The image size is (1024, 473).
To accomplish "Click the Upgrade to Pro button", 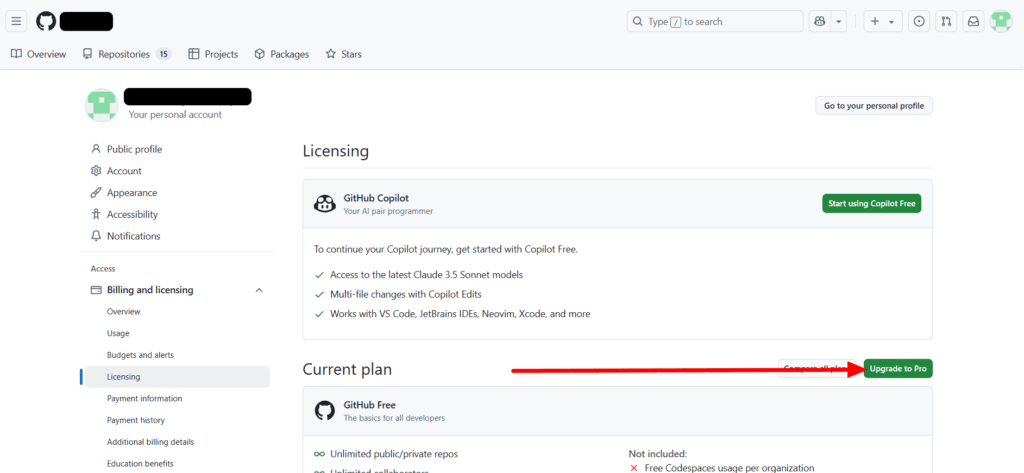I will (898, 368).
